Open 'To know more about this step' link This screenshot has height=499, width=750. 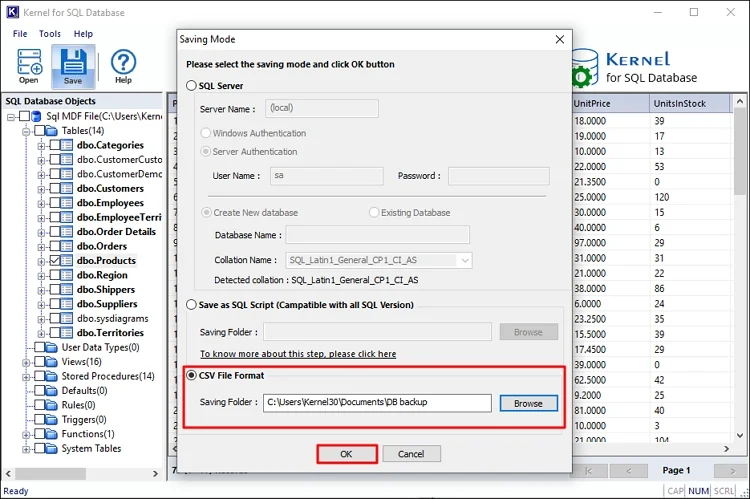(x=298, y=354)
